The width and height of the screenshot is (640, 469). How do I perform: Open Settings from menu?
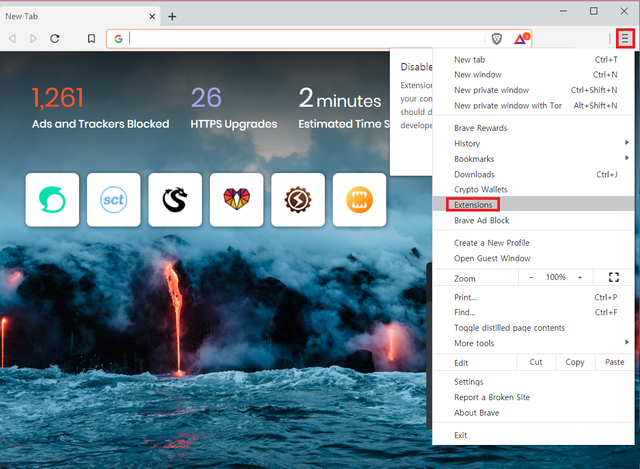533,382
